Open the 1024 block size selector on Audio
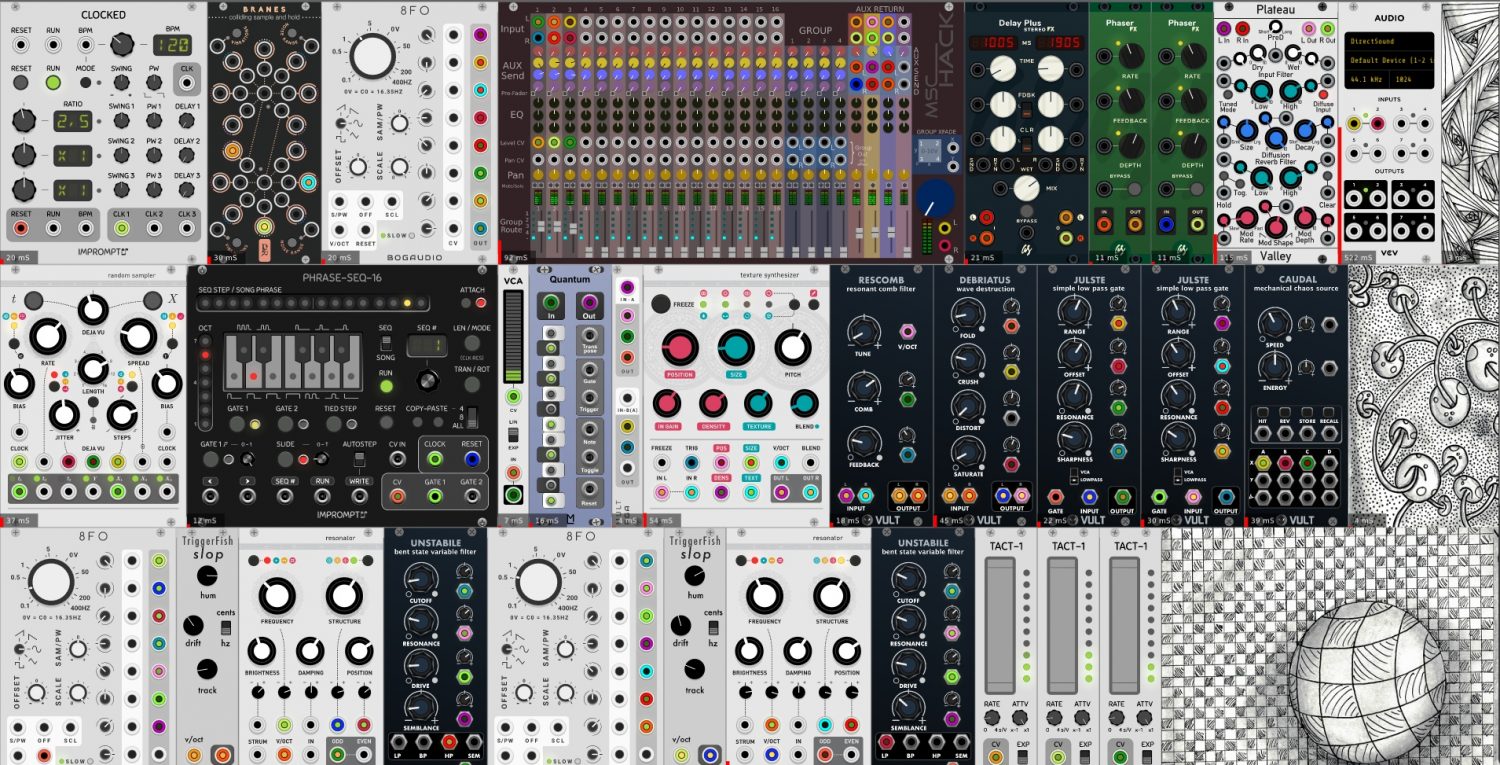 [1413, 78]
